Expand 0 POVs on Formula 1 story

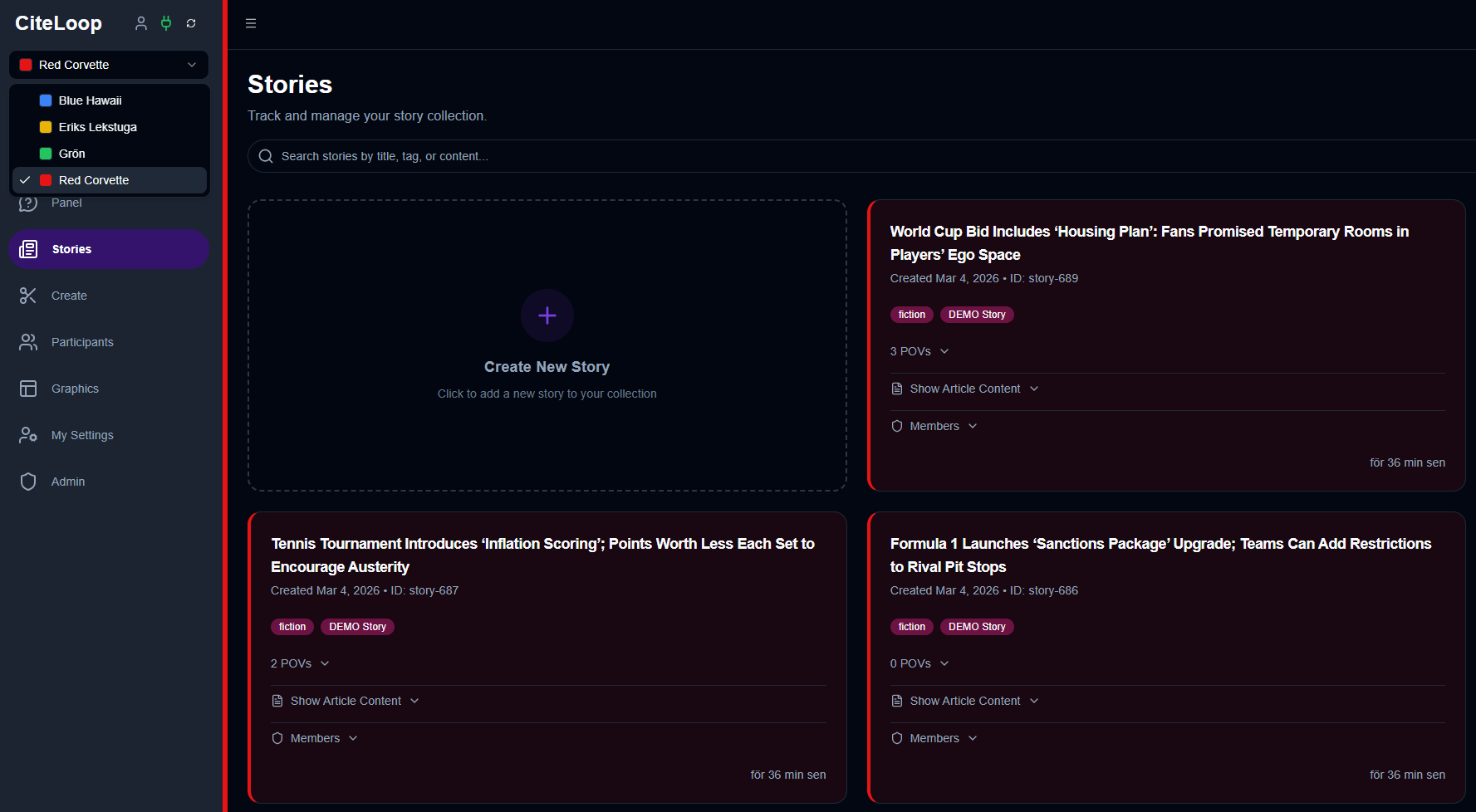pos(919,663)
